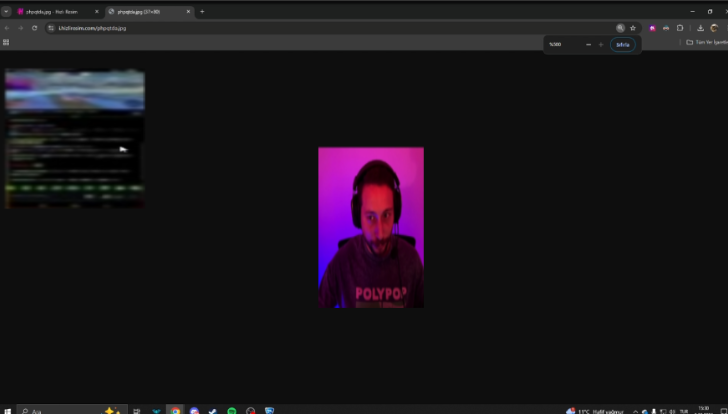This screenshot has width=728, height=414.
Task: Open the tab search dropdown arrow
Action: [6, 12]
